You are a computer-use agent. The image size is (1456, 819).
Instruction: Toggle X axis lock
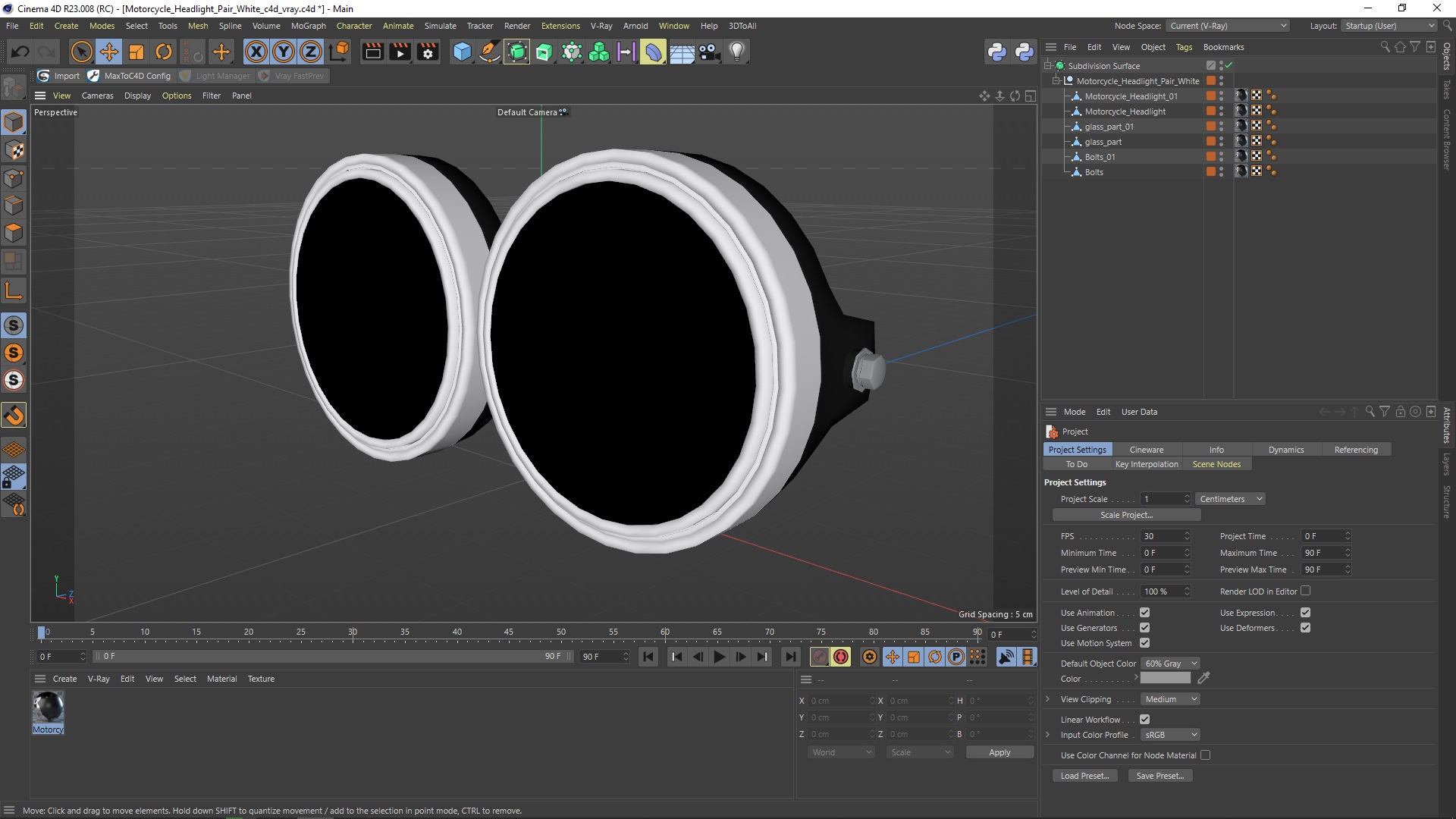256,52
